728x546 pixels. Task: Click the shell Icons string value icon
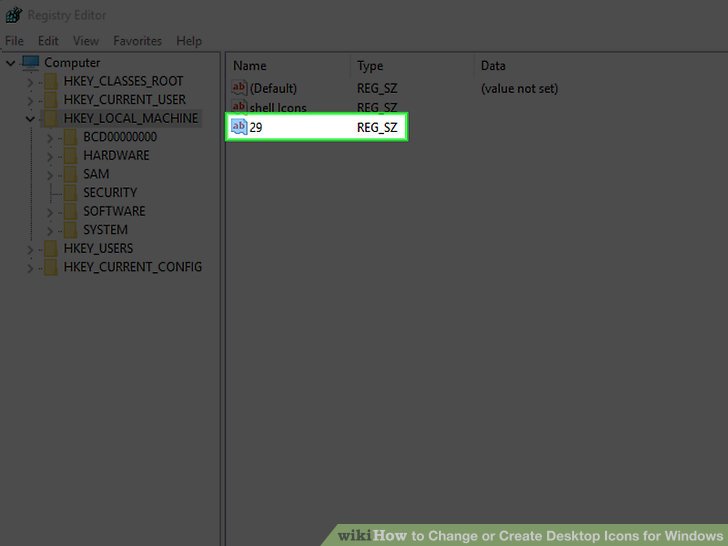(239, 107)
